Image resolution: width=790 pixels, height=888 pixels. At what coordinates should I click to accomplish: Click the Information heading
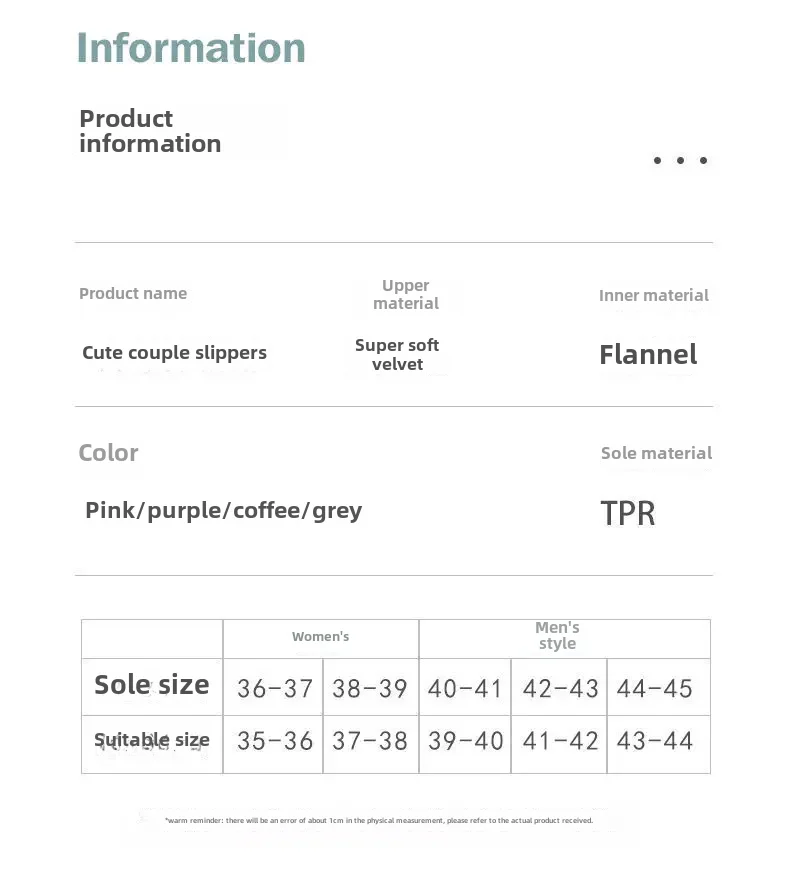pos(191,48)
